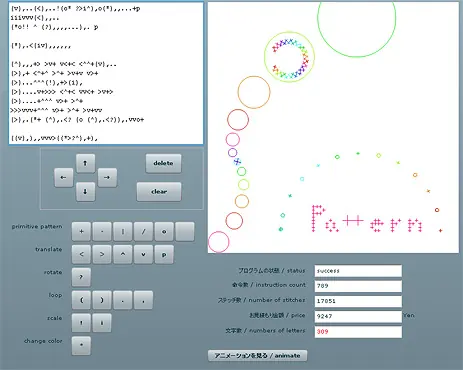The image size is (463, 370).
Task: Insert the vertical bar primitive pattern
Action: 123,232
